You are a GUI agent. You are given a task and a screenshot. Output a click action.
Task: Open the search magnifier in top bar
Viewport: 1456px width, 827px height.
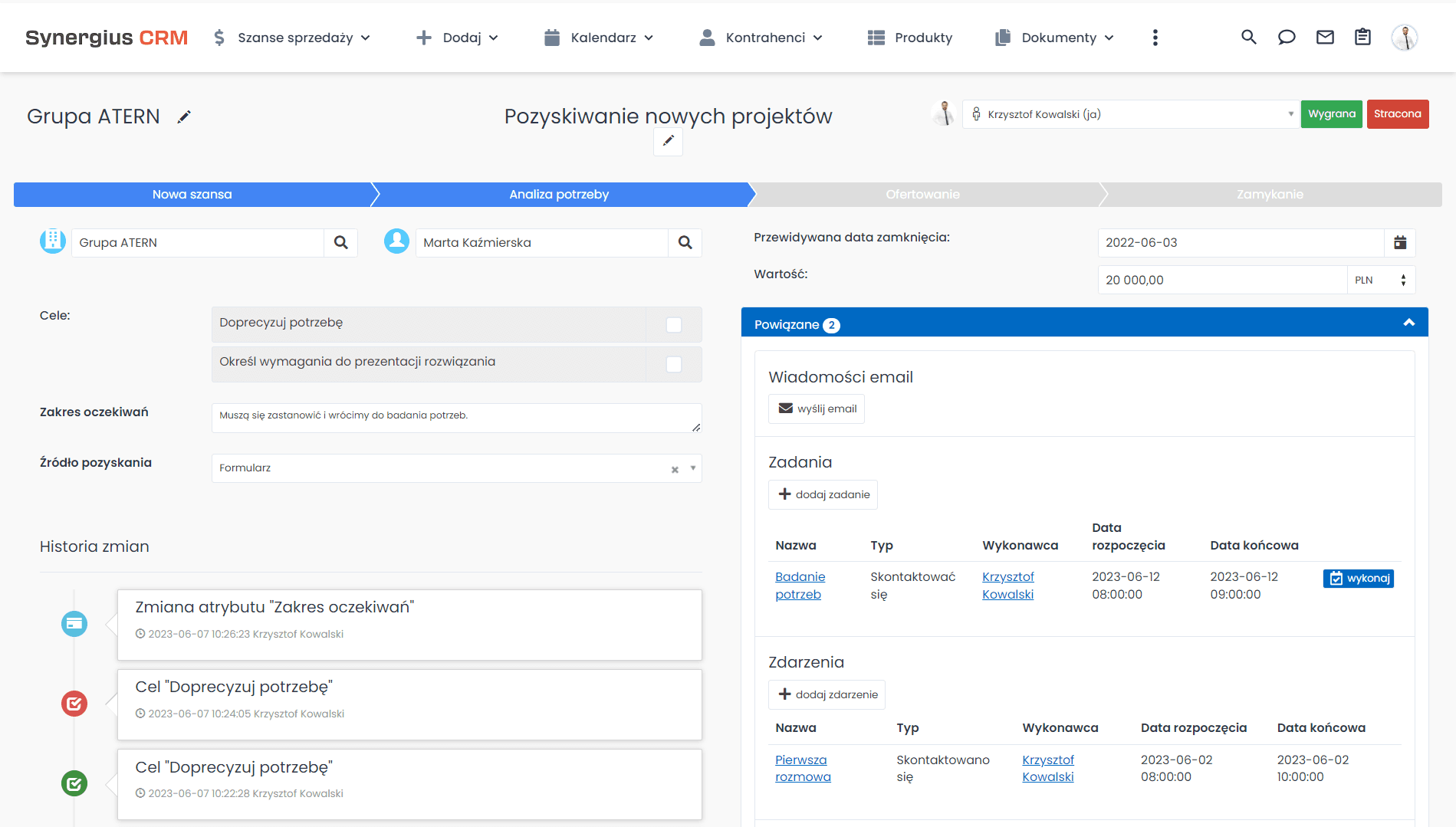point(1248,38)
